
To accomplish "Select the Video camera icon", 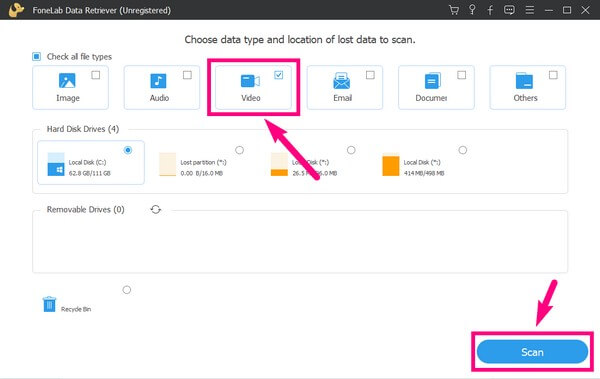I will click(x=250, y=81).
